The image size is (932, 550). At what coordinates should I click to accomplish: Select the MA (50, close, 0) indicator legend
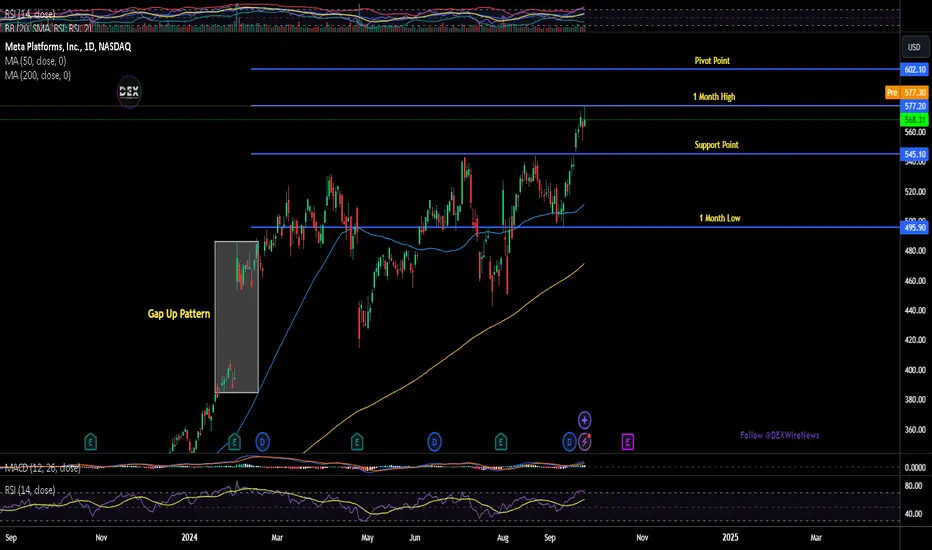36,61
